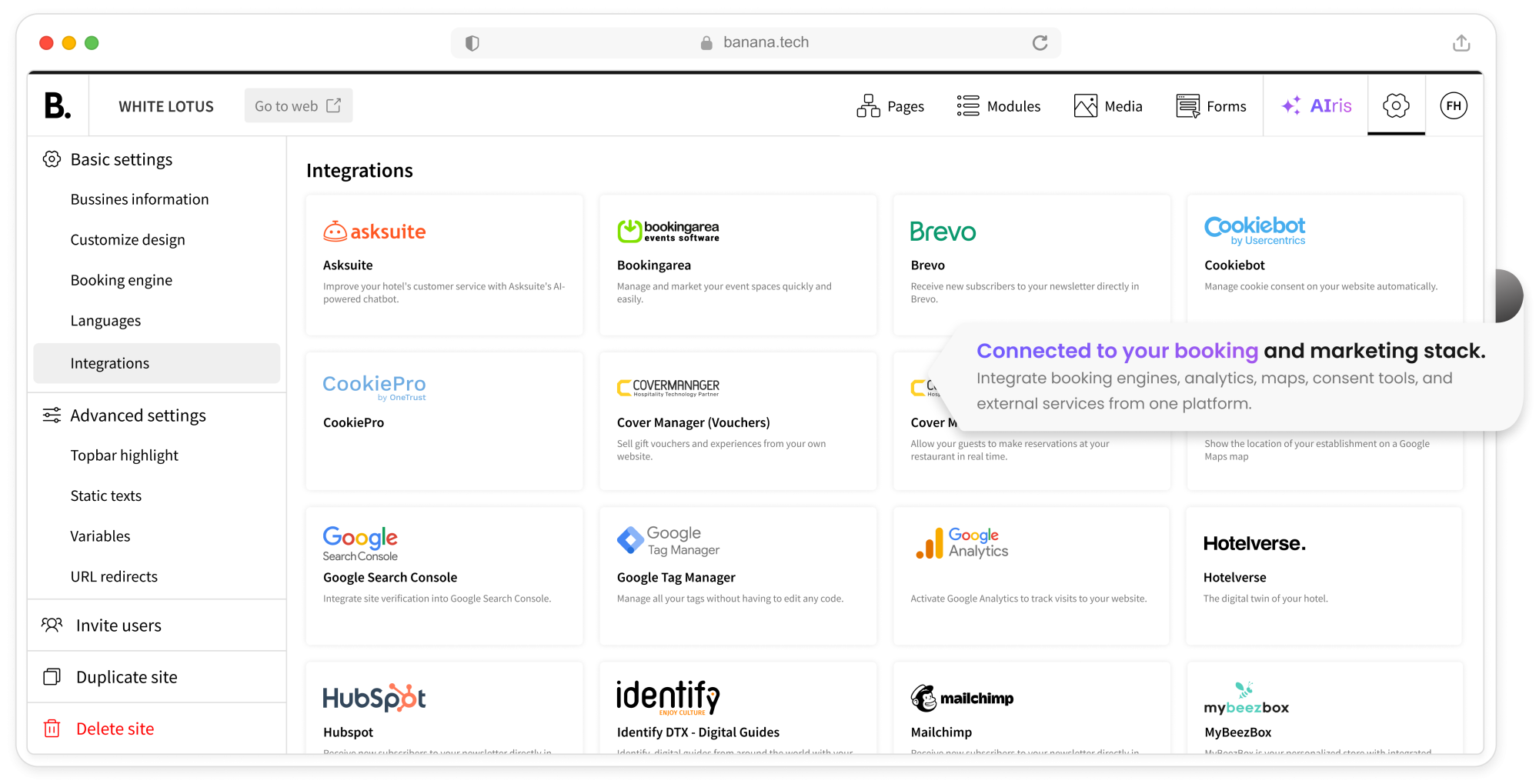Click the Duplicate site copy icon

[x=52, y=676]
